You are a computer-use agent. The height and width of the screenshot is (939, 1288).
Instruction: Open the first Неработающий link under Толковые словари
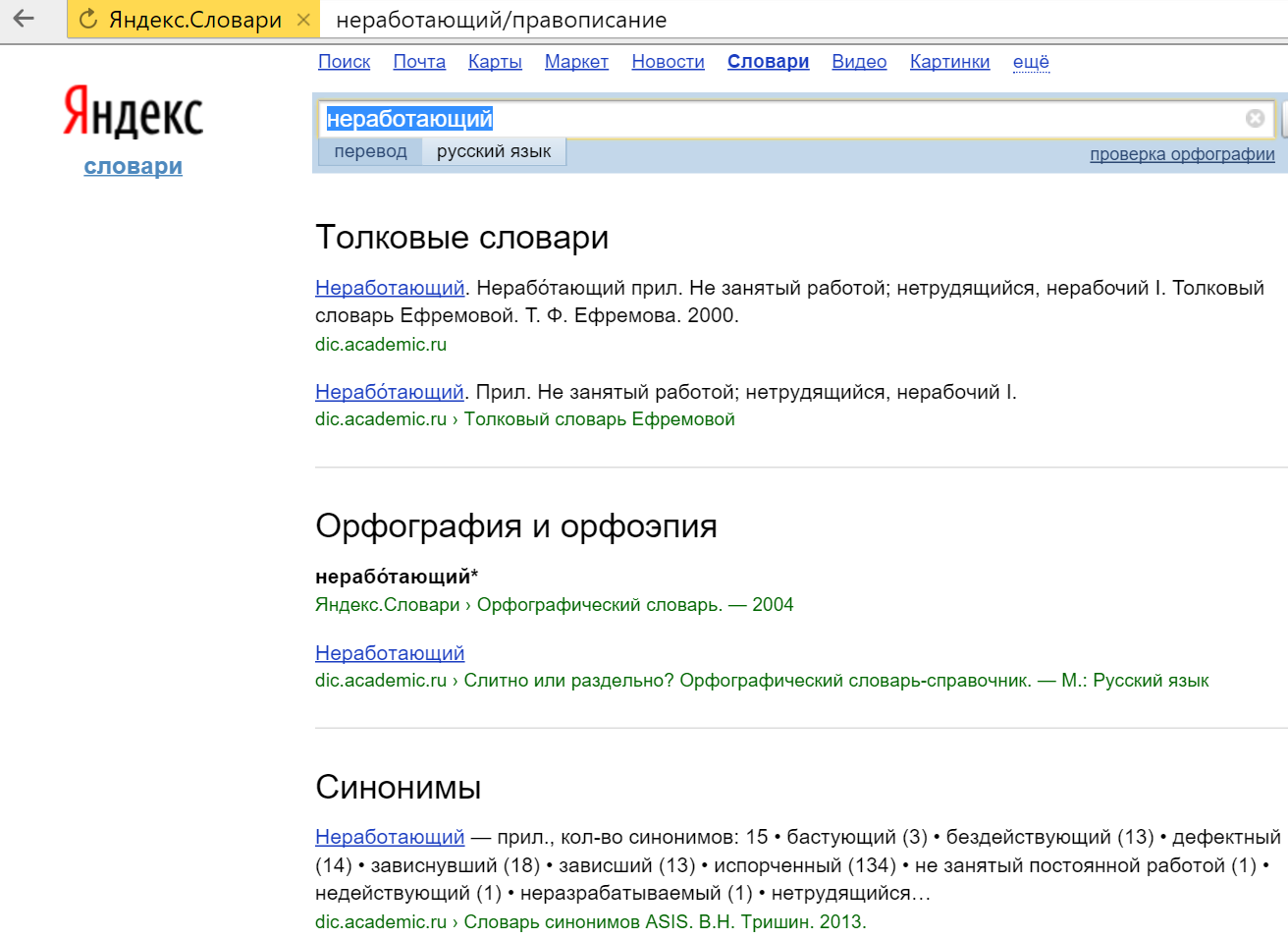tap(390, 288)
